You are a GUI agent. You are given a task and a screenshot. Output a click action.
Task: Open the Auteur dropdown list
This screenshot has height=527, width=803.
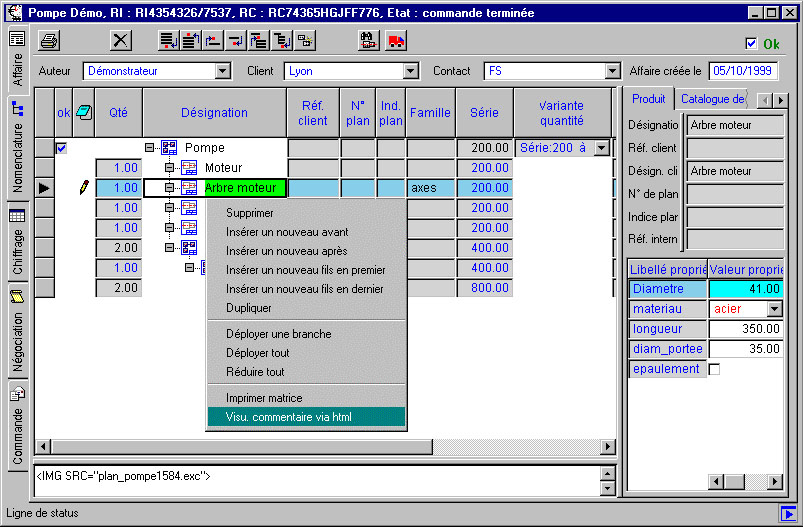223,71
